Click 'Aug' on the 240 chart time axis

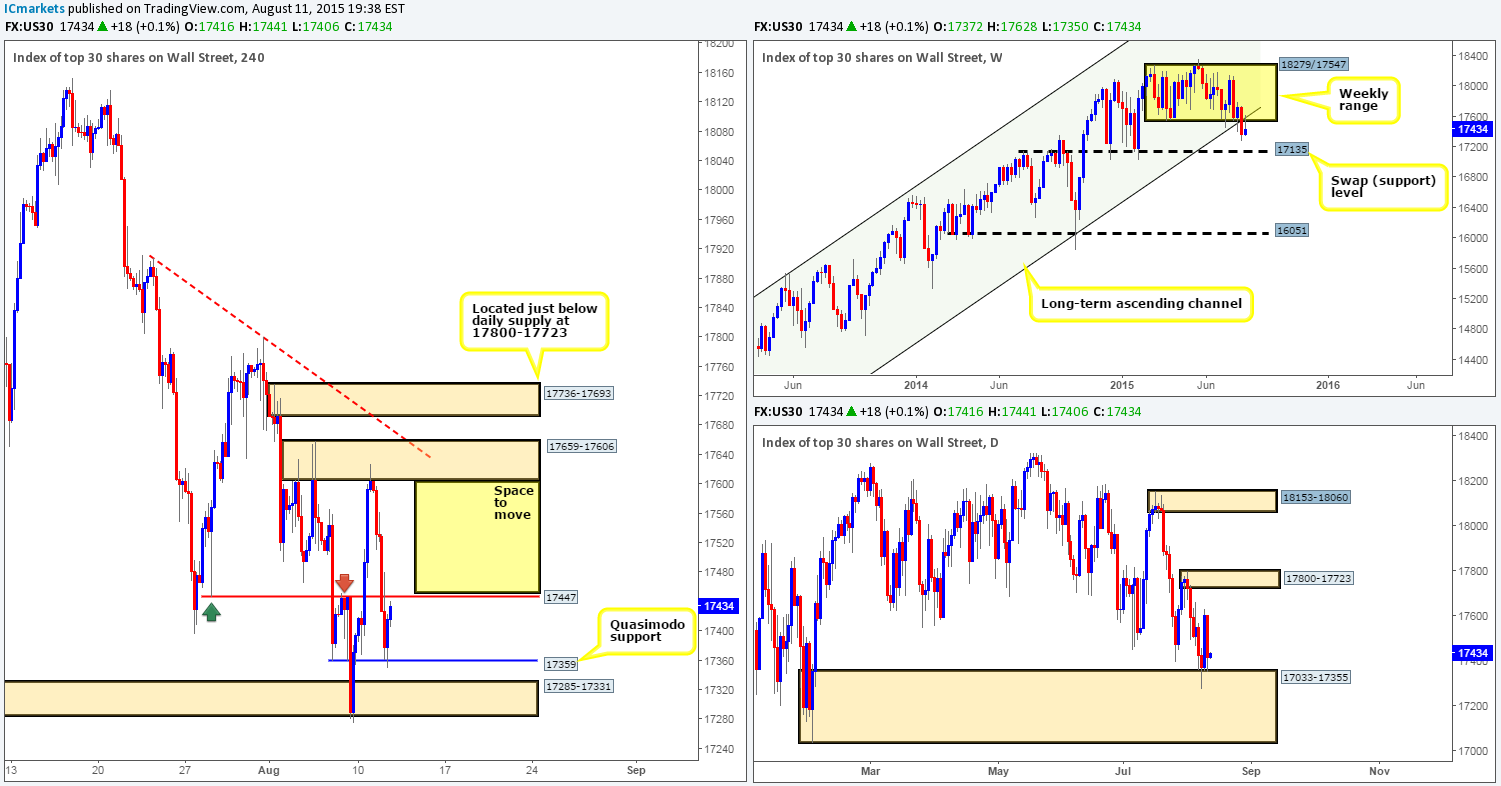(x=270, y=771)
